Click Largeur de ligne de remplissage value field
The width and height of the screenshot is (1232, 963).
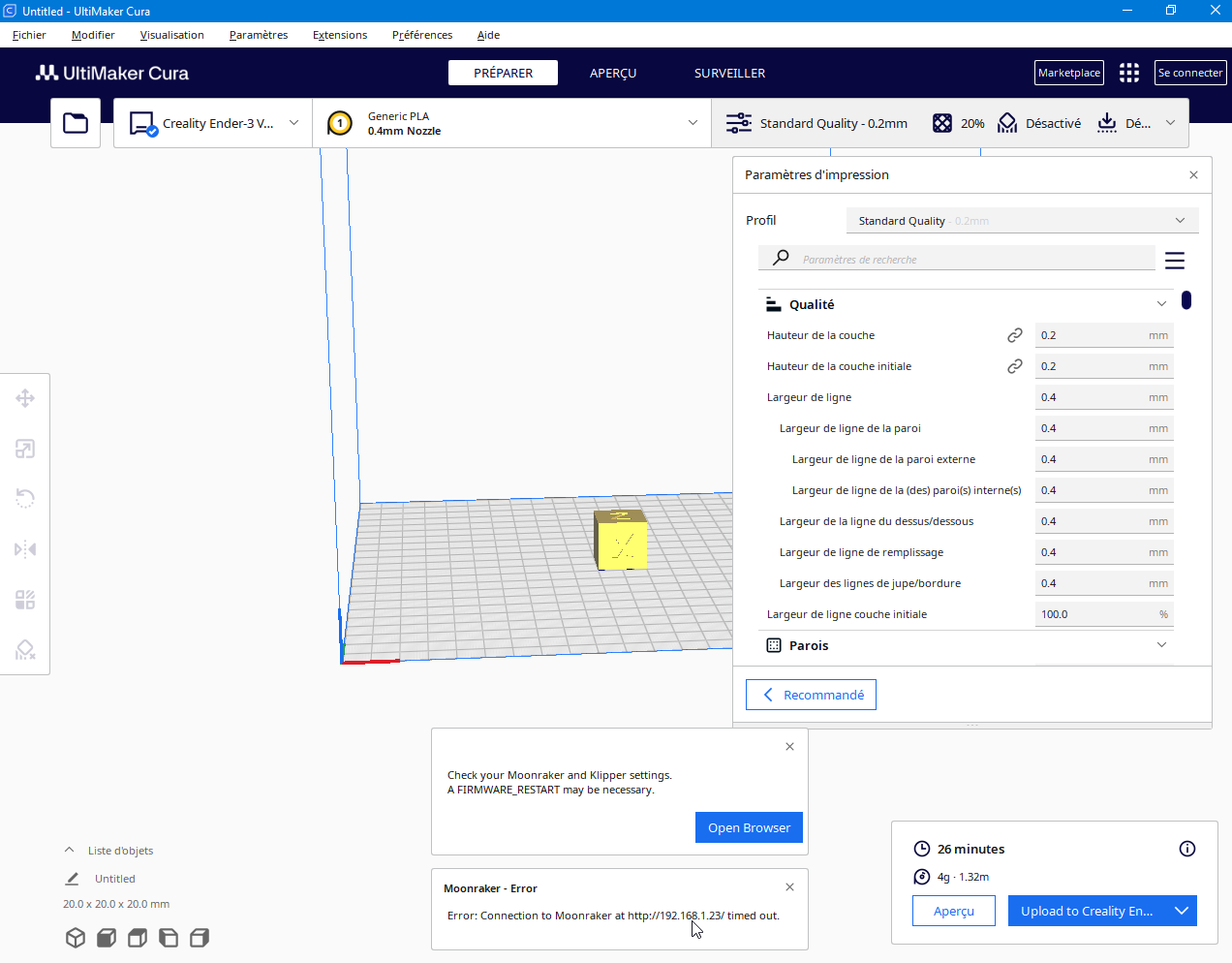click(1104, 552)
